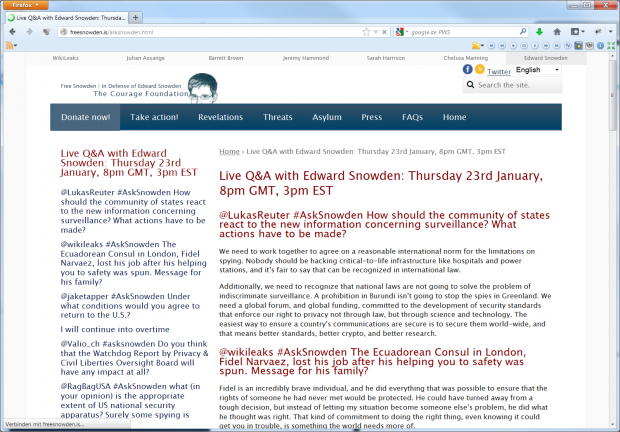The image size is (620, 432).
Task: Open the Donate now! menu item
Action: pos(85,117)
